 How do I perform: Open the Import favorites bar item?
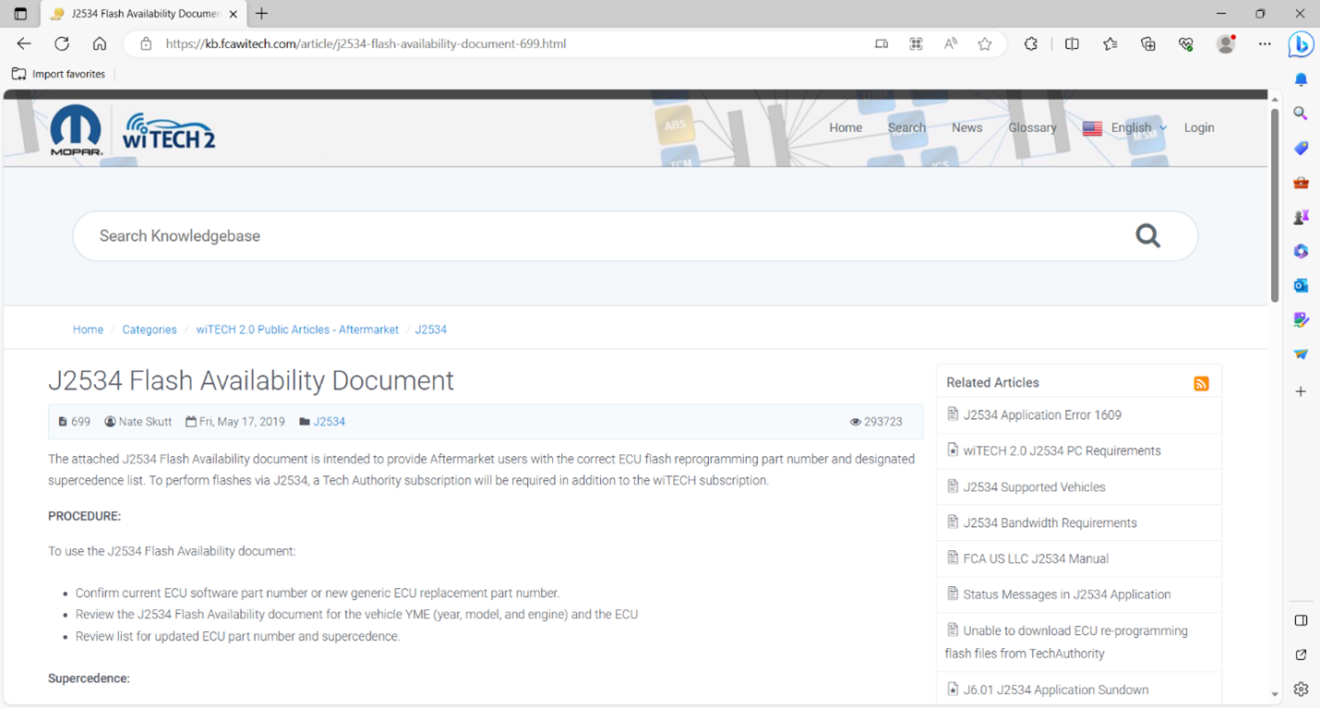[58, 74]
